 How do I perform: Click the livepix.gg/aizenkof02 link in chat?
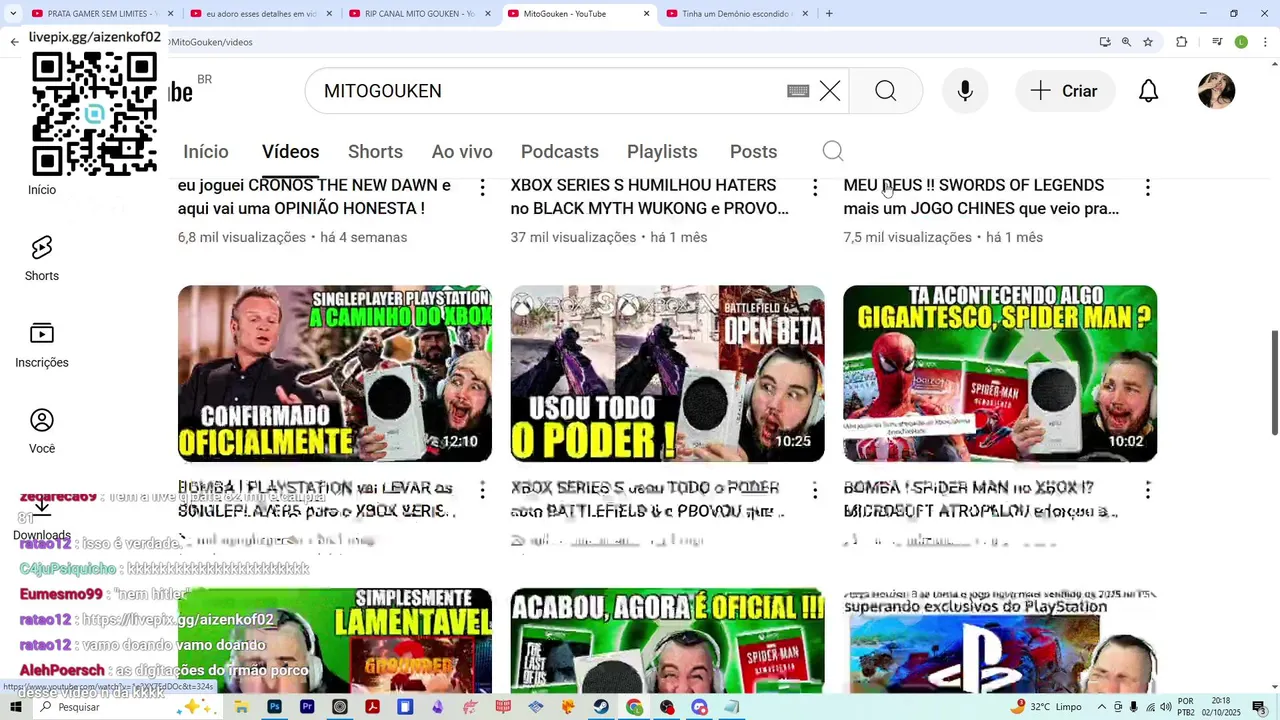(177, 620)
